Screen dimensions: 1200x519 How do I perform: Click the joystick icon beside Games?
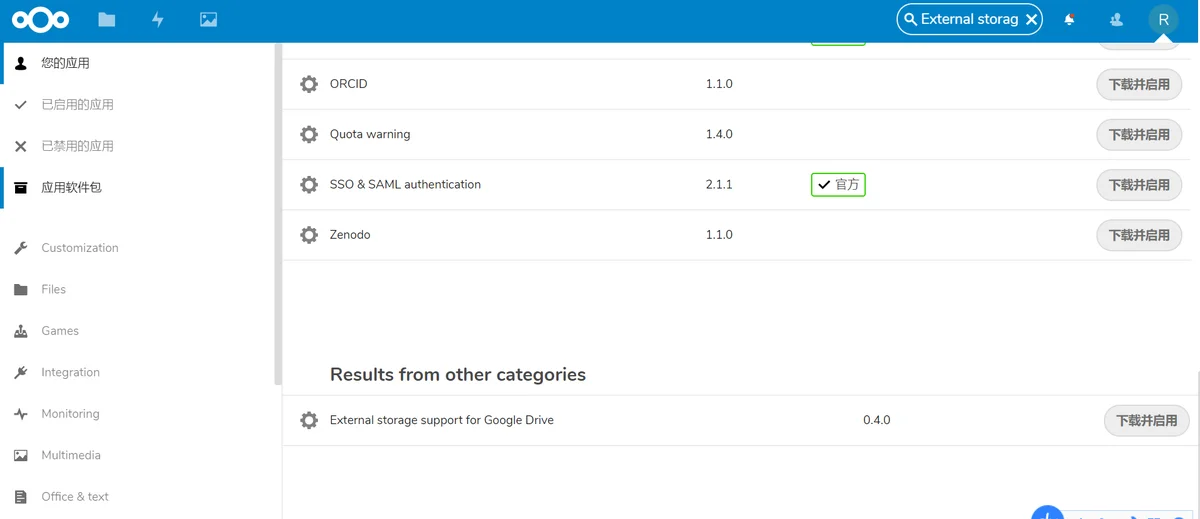[x=21, y=331]
